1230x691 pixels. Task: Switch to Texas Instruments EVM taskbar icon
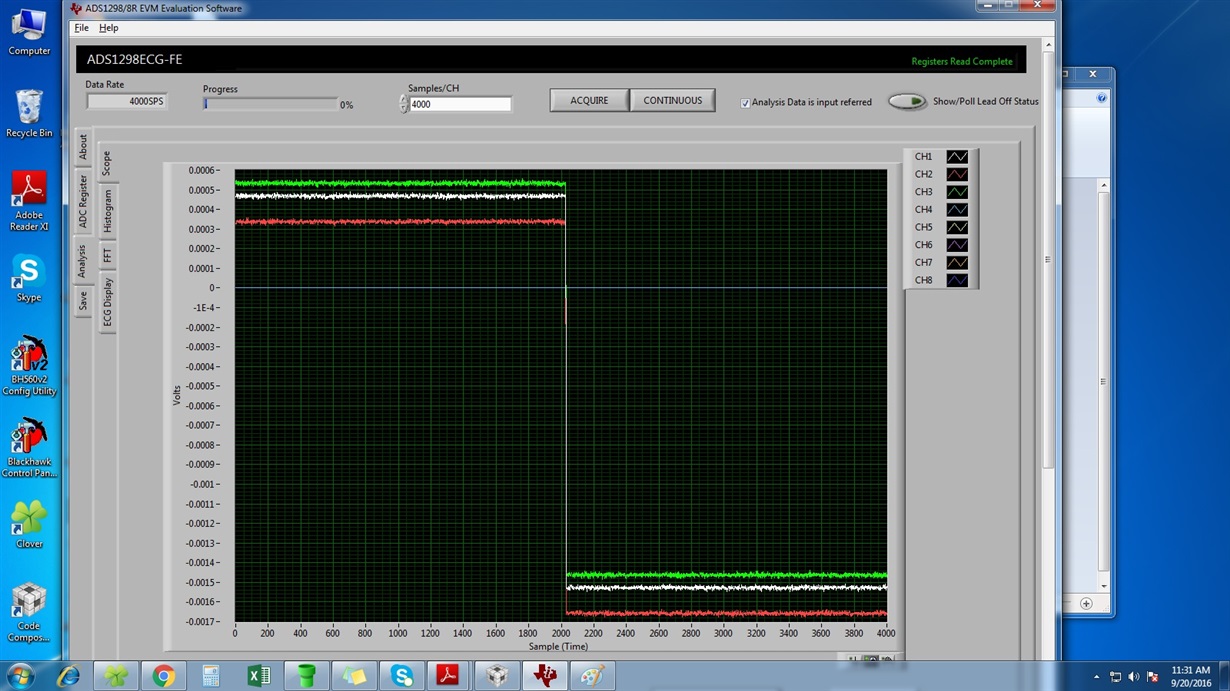coord(545,677)
